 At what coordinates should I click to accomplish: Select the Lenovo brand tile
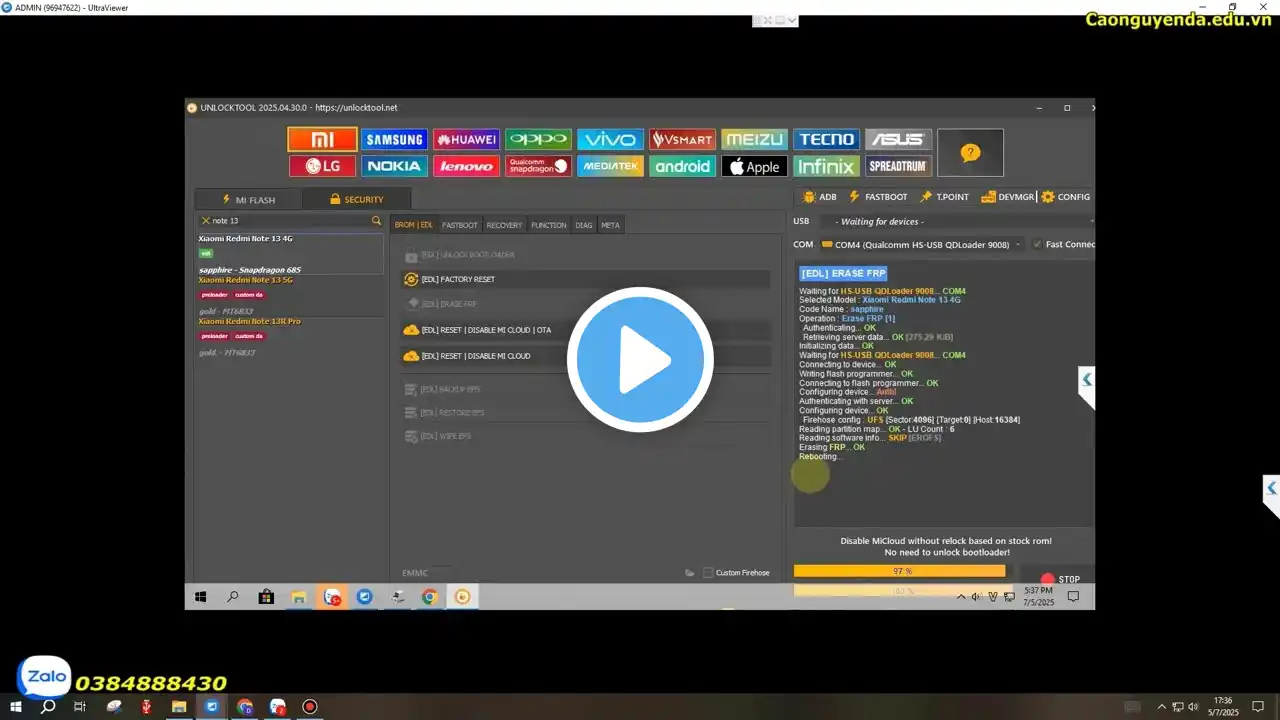466,166
